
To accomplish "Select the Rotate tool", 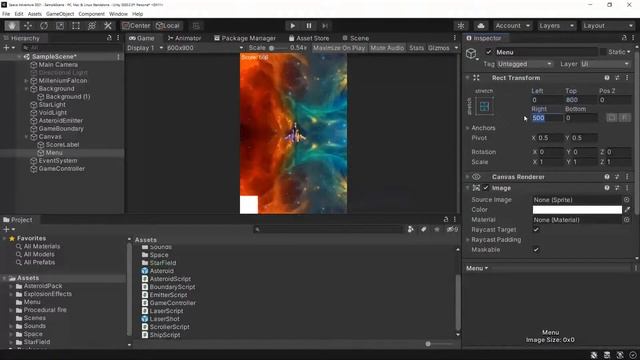I will pos(44,26).
